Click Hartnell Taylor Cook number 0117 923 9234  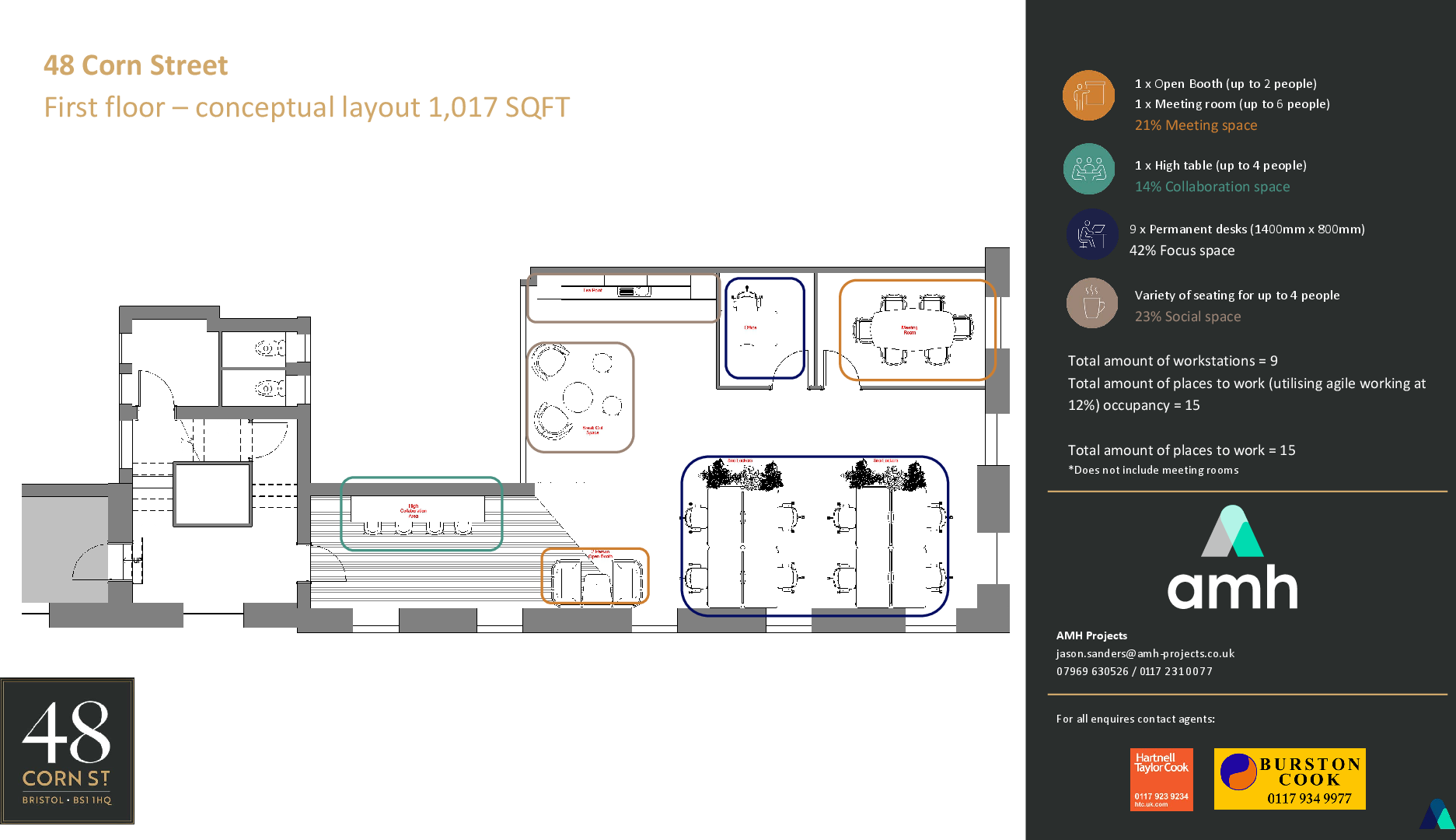(x=1161, y=796)
